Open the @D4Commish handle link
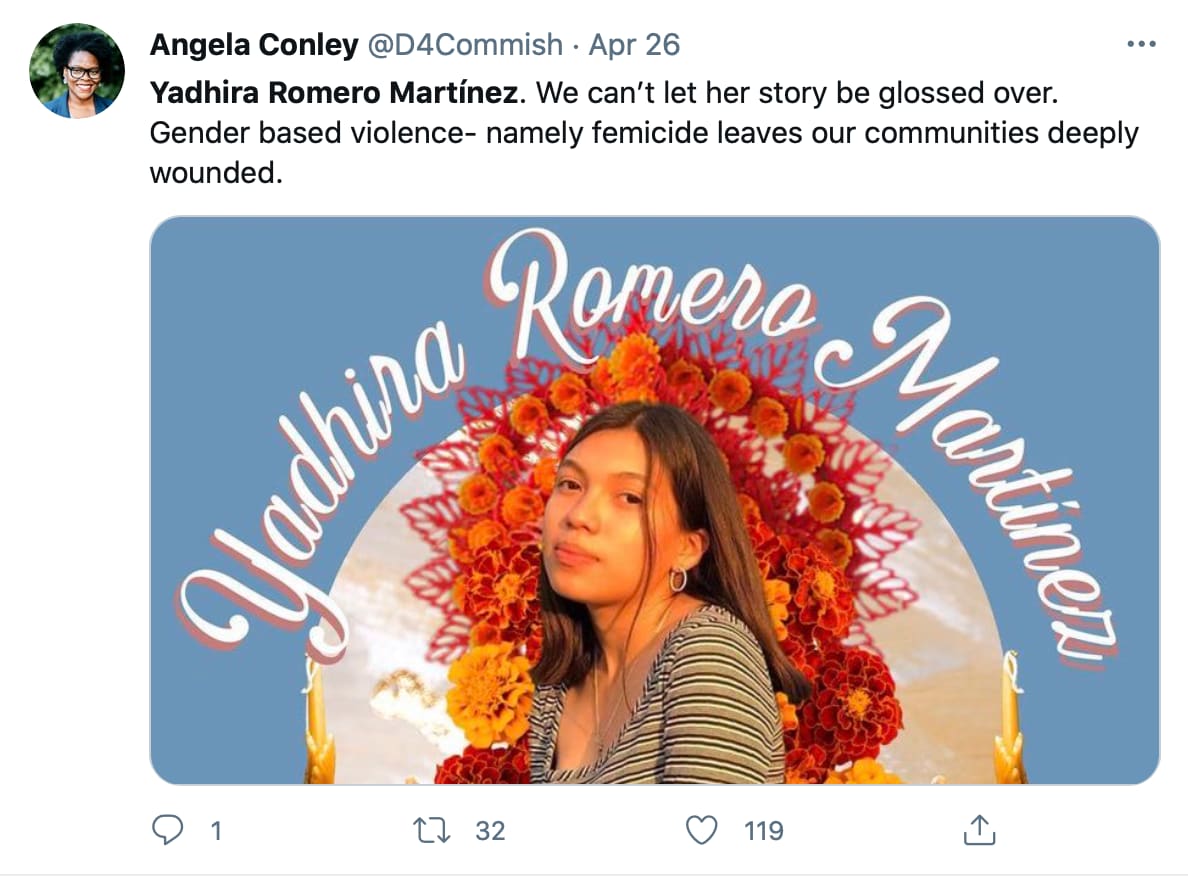Image resolution: width=1188 pixels, height=890 pixels. pyautogui.click(x=465, y=45)
